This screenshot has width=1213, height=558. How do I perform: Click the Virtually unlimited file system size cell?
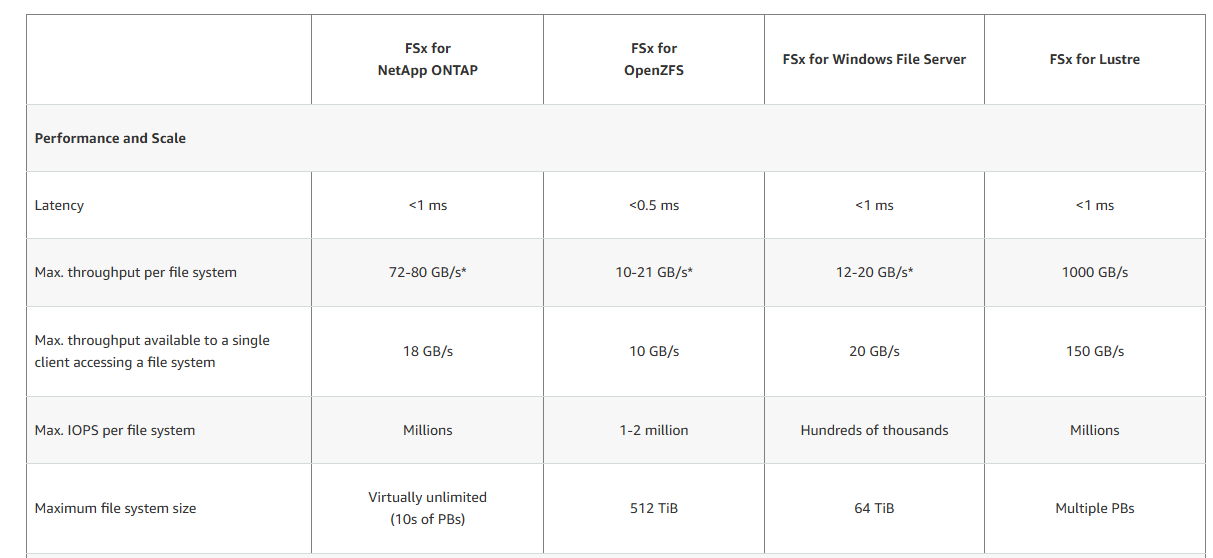pyautogui.click(x=427, y=508)
